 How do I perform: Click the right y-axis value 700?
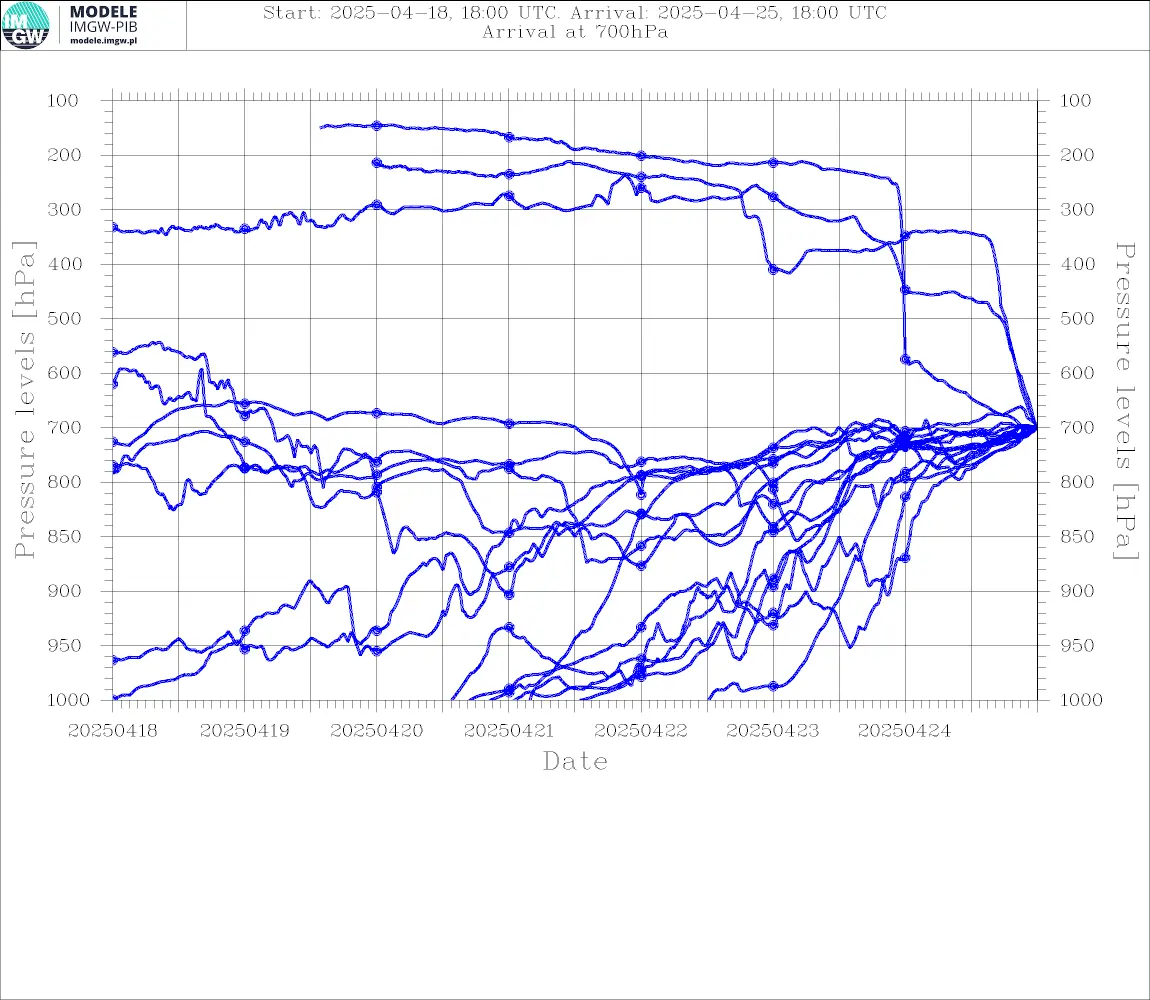(1076, 428)
